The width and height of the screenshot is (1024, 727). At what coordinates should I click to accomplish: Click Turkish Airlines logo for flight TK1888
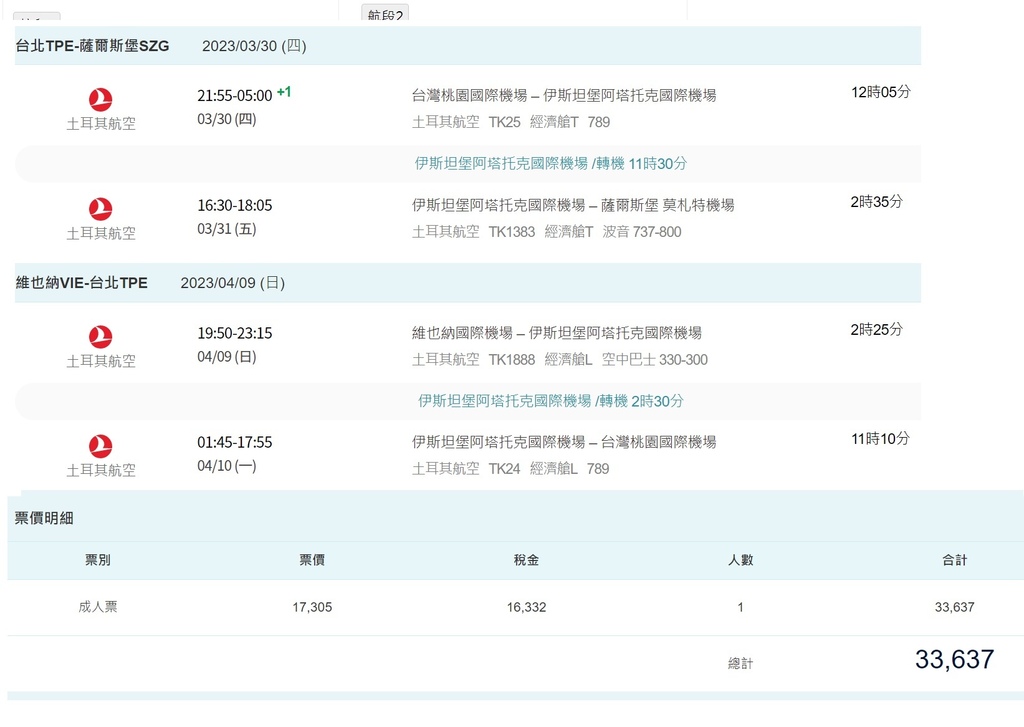(101, 337)
